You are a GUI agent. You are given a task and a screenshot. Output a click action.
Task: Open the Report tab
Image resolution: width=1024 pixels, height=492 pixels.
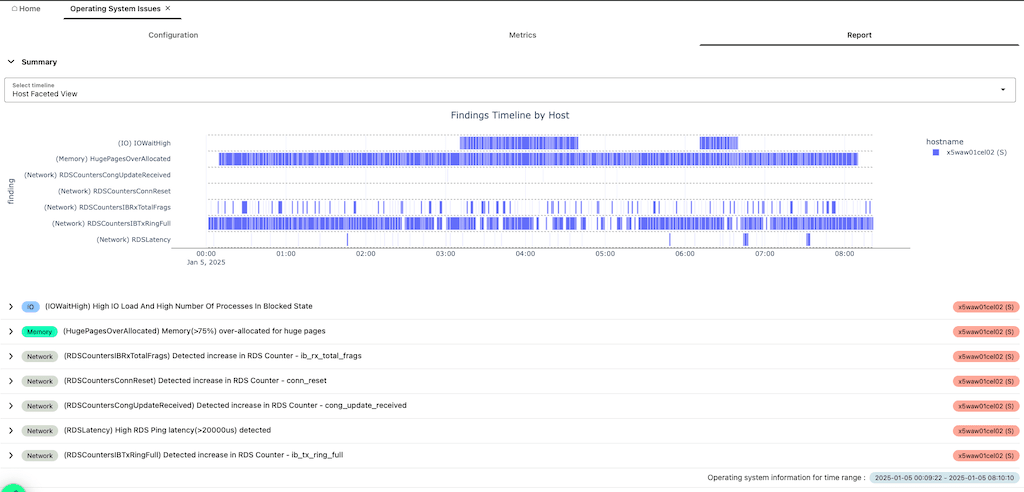click(x=859, y=35)
